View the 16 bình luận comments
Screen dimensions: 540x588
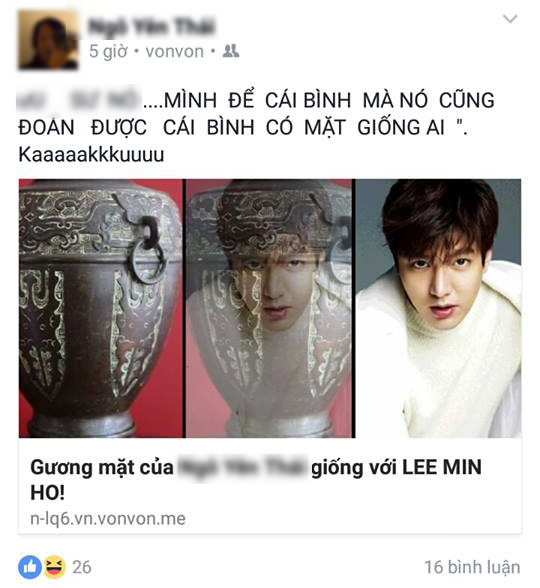472,567
